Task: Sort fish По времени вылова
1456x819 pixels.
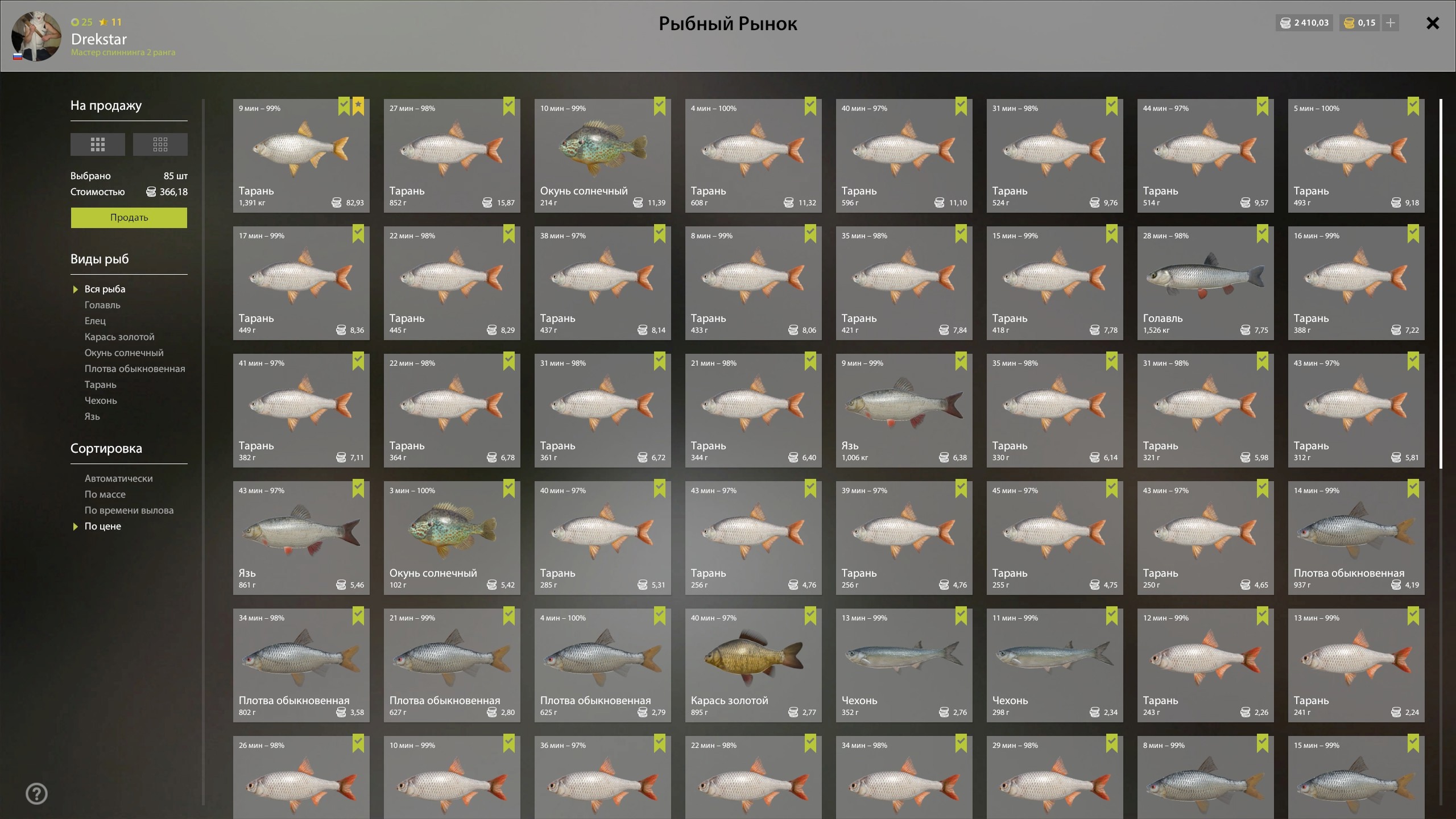Action: [129, 510]
